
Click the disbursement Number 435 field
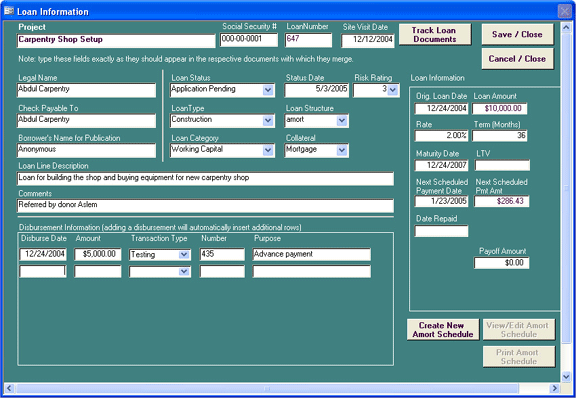[222, 254]
